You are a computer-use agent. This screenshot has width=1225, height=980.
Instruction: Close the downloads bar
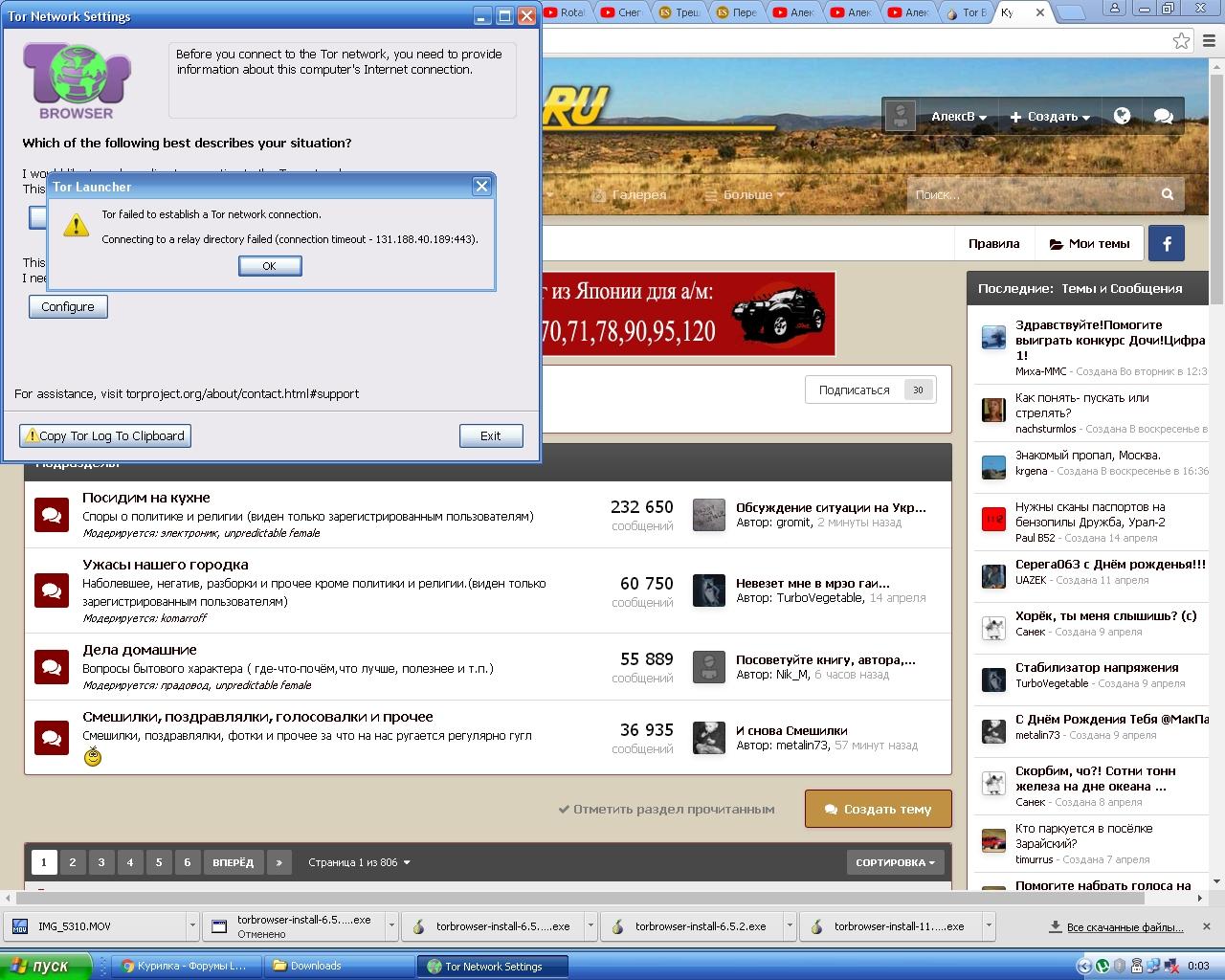coord(1208,926)
